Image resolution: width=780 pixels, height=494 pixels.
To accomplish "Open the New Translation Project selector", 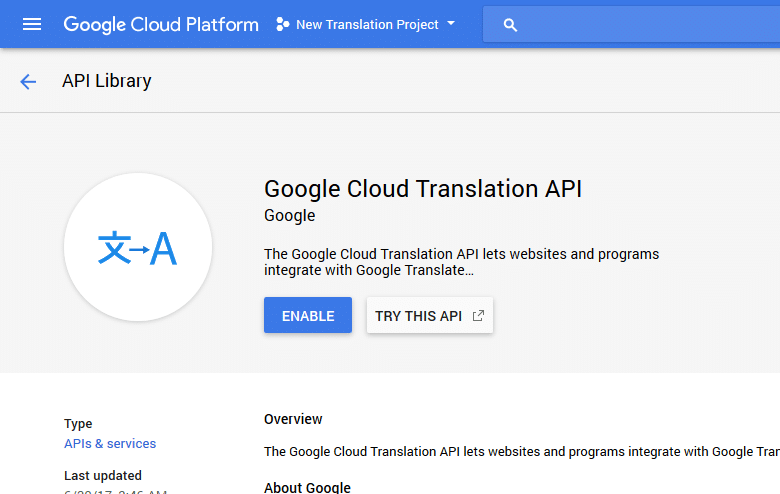I will click(366, 24).
